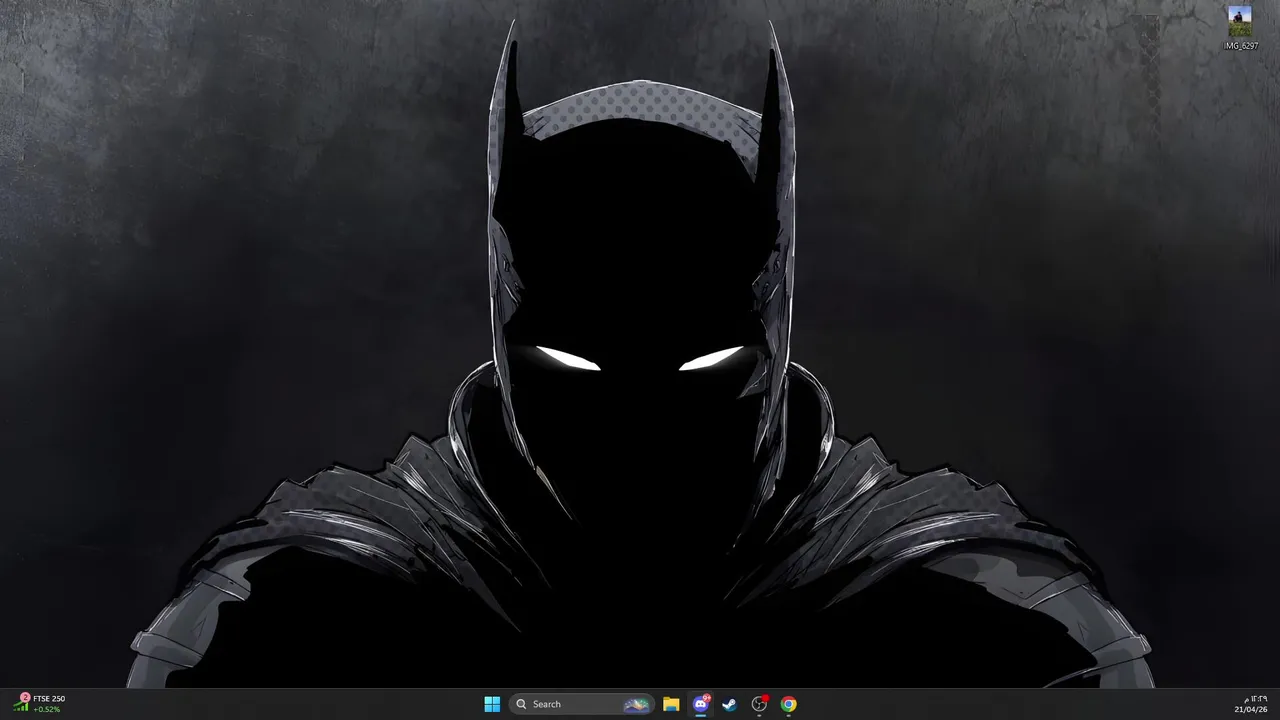
Task: Click the taskbar Search box
Action: point(581,704)
